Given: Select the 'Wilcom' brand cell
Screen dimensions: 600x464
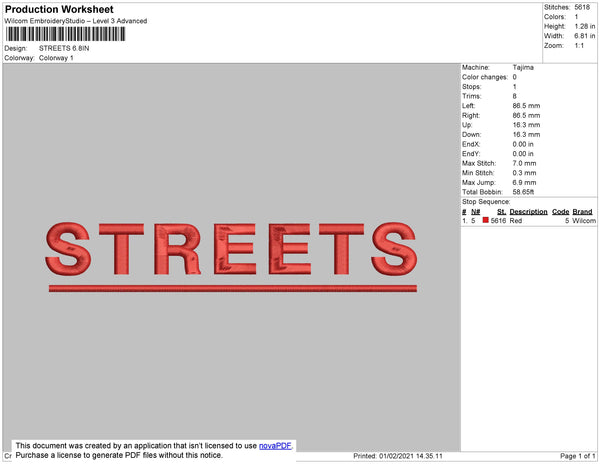Looking at the screenshot, I should point(584,221).
